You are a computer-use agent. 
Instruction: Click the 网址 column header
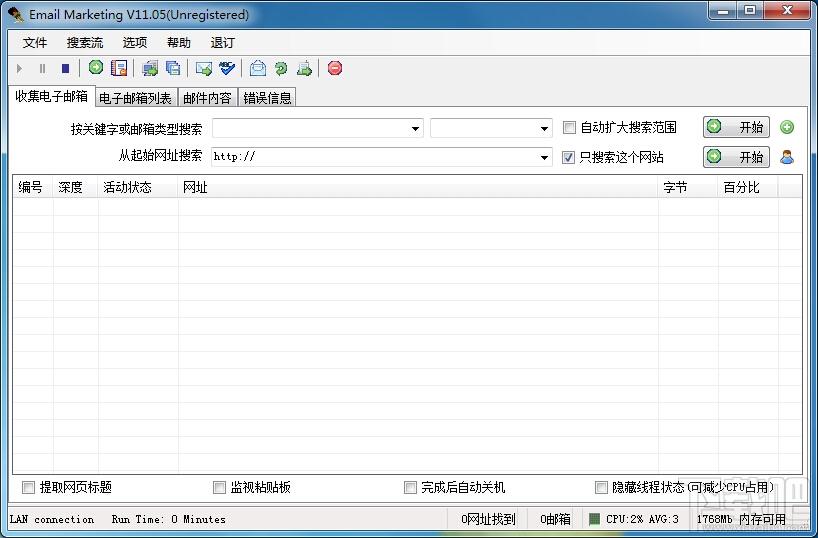(x=195, y=187)
